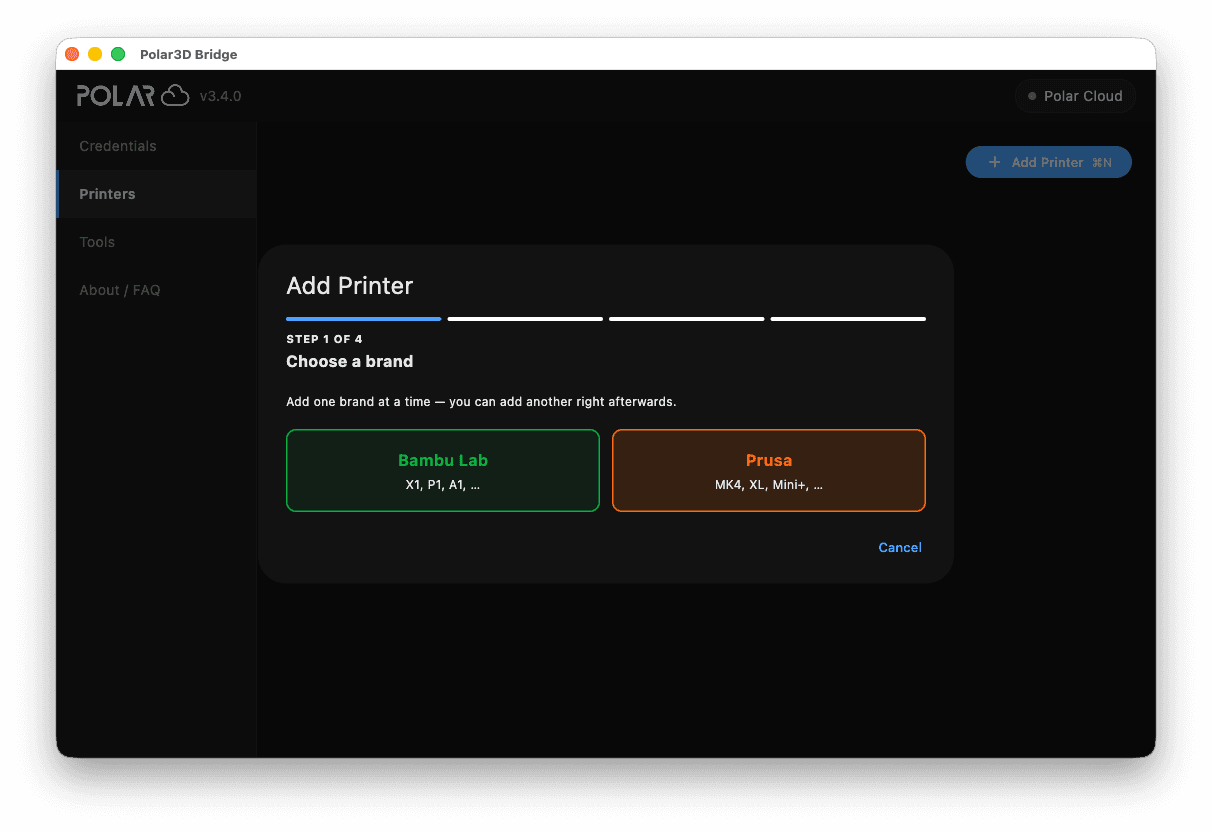The height and width of the screenshot is (832, 1212).
Task: Go to the Tools section
Action: [157, 242]
